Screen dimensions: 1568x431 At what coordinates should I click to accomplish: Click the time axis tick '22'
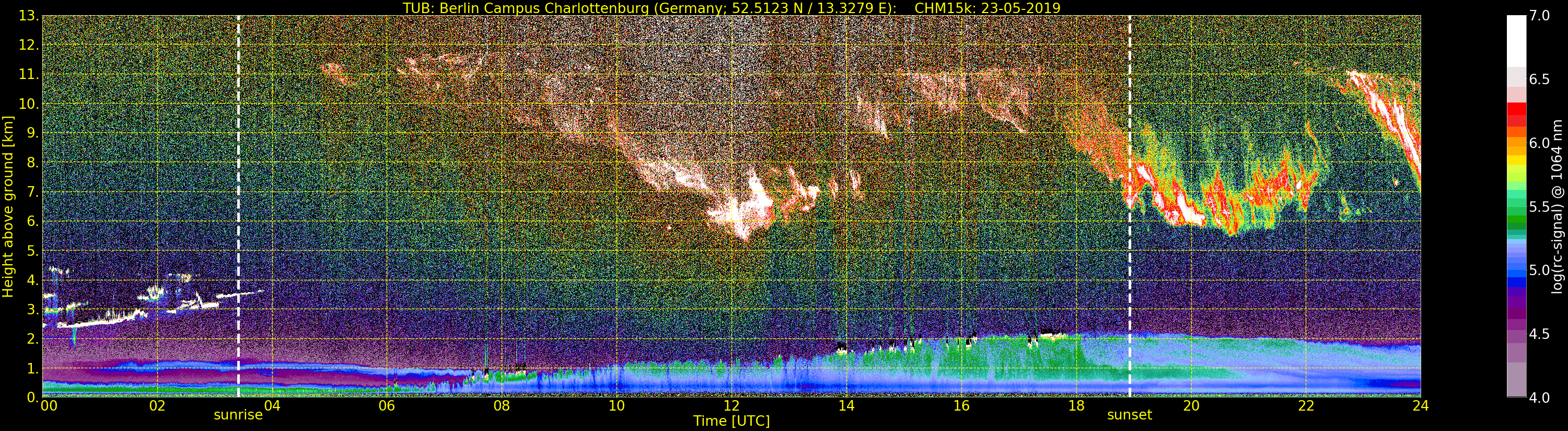click(x=1306, y=406)
